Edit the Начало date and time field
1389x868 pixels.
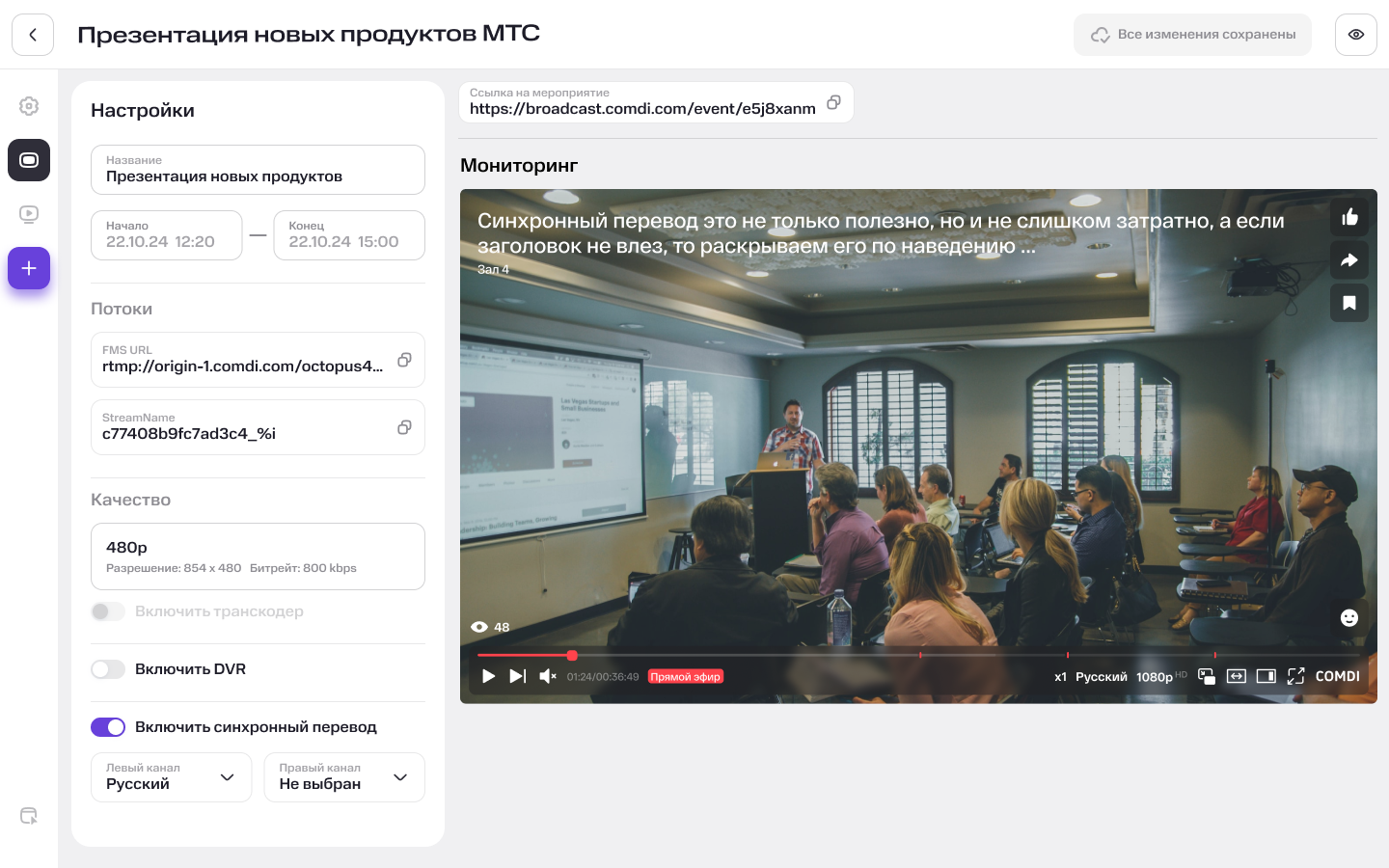click(166, 235)
